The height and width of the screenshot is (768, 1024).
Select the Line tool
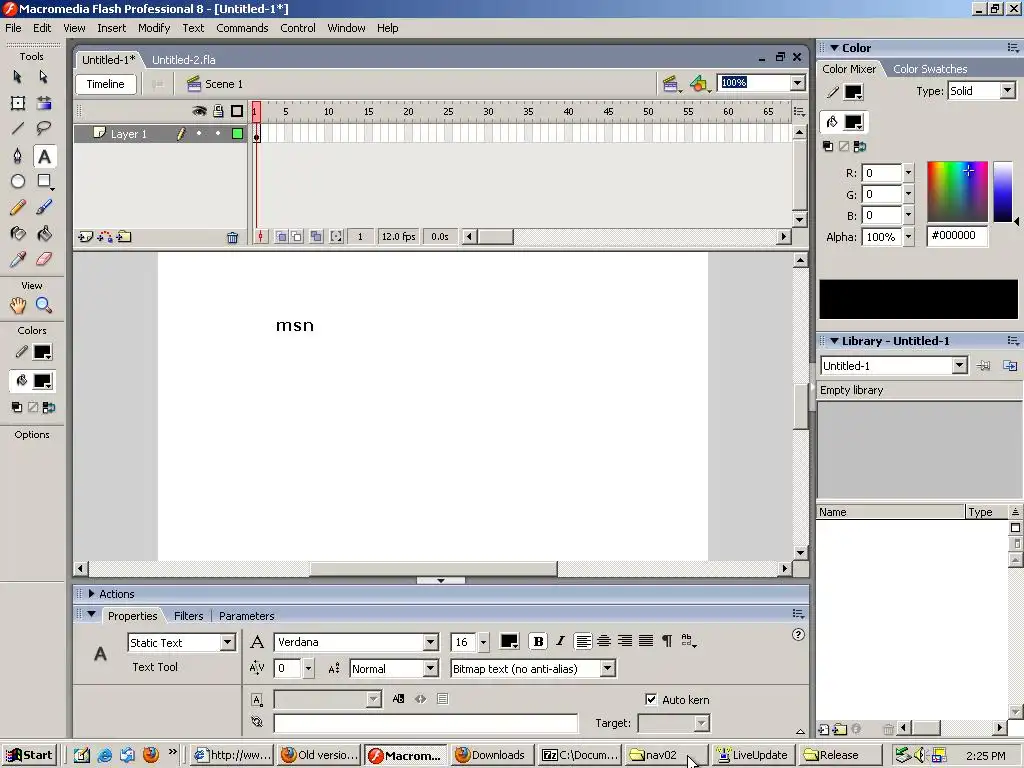[x=18, y=129]
